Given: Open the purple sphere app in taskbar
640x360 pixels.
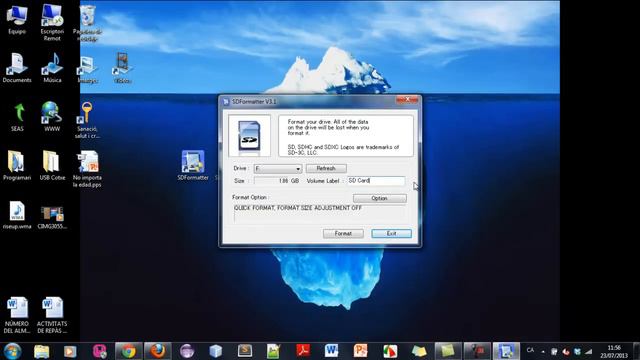Looking at the screenshot, I should (x=187, y=351).
